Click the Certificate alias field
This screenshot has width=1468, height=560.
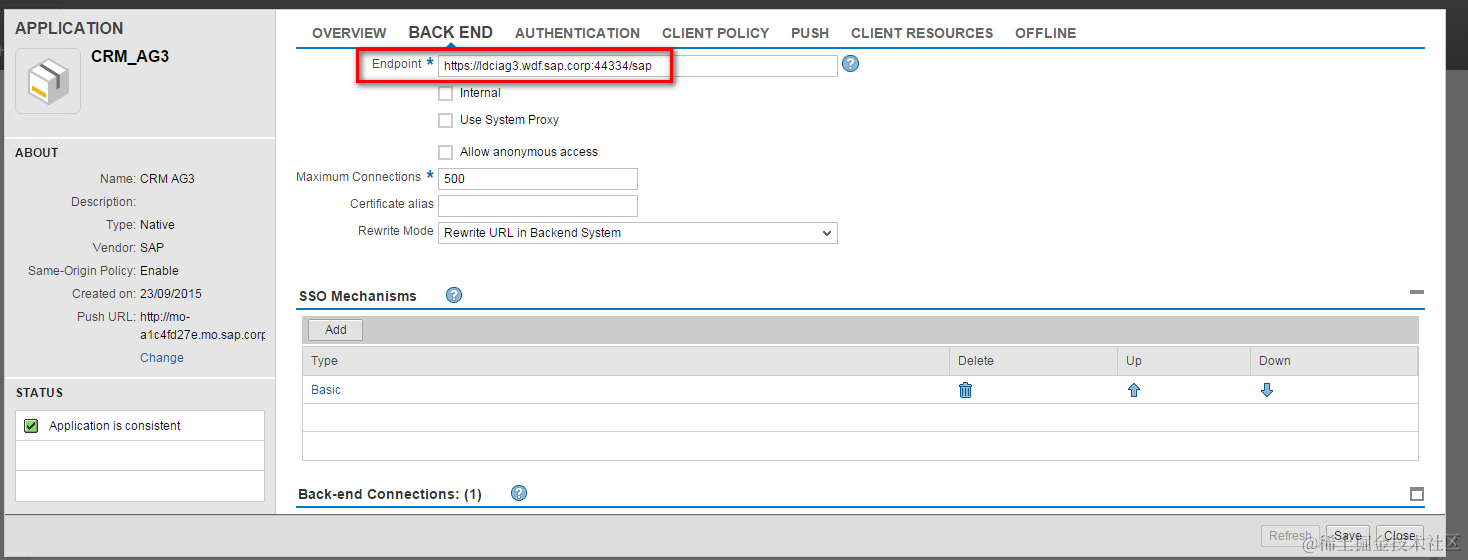[538, 206]
